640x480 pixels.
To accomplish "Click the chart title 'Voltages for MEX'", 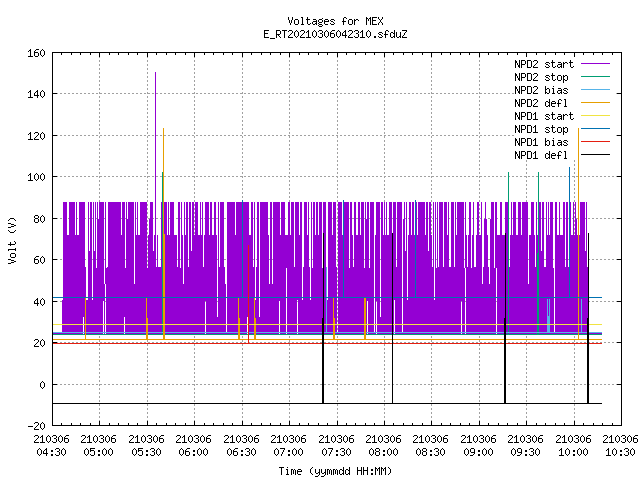I will pos(335,21).
